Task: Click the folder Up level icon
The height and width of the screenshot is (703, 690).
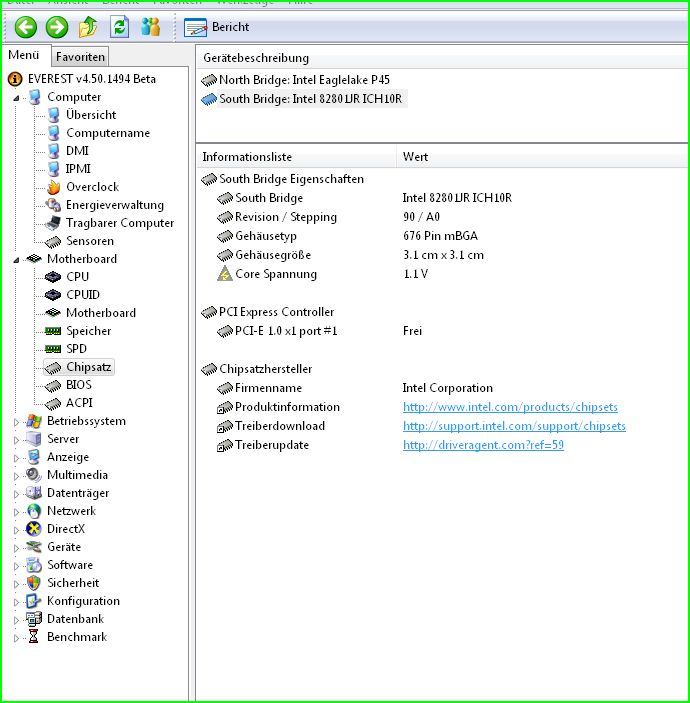Action: tap(88, 27)
